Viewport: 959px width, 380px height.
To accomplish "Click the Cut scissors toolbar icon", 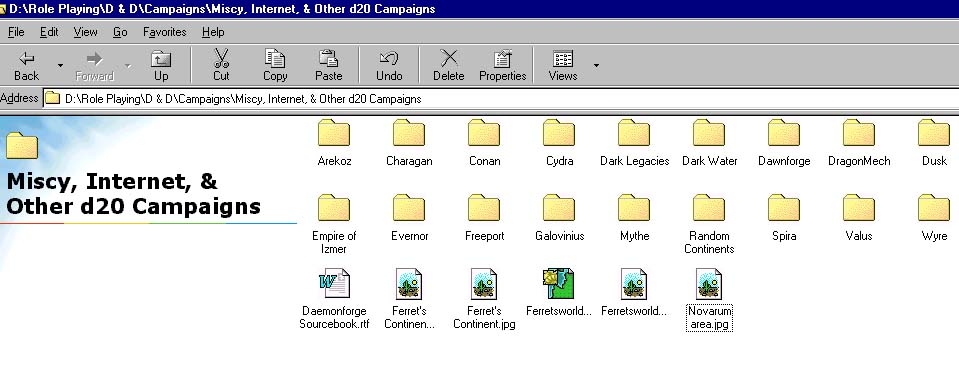I will pyautogui.click(x=221, y=59).
